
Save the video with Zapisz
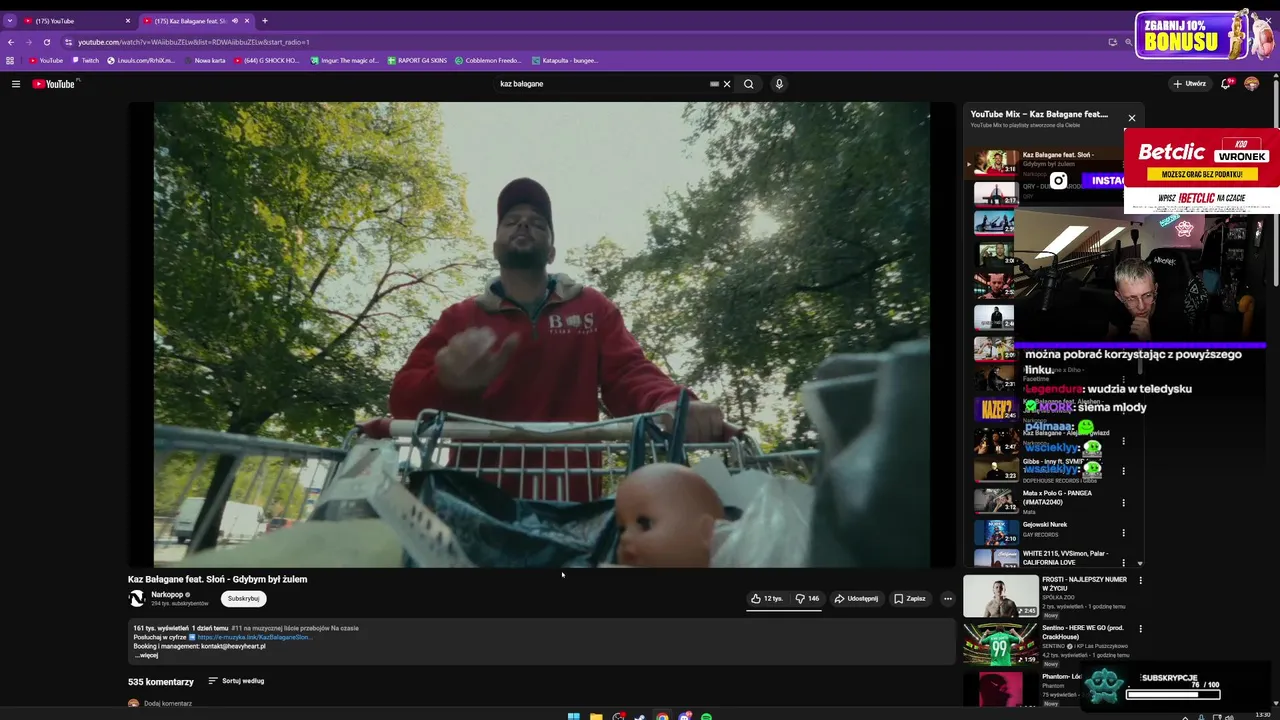click(910, 599)
